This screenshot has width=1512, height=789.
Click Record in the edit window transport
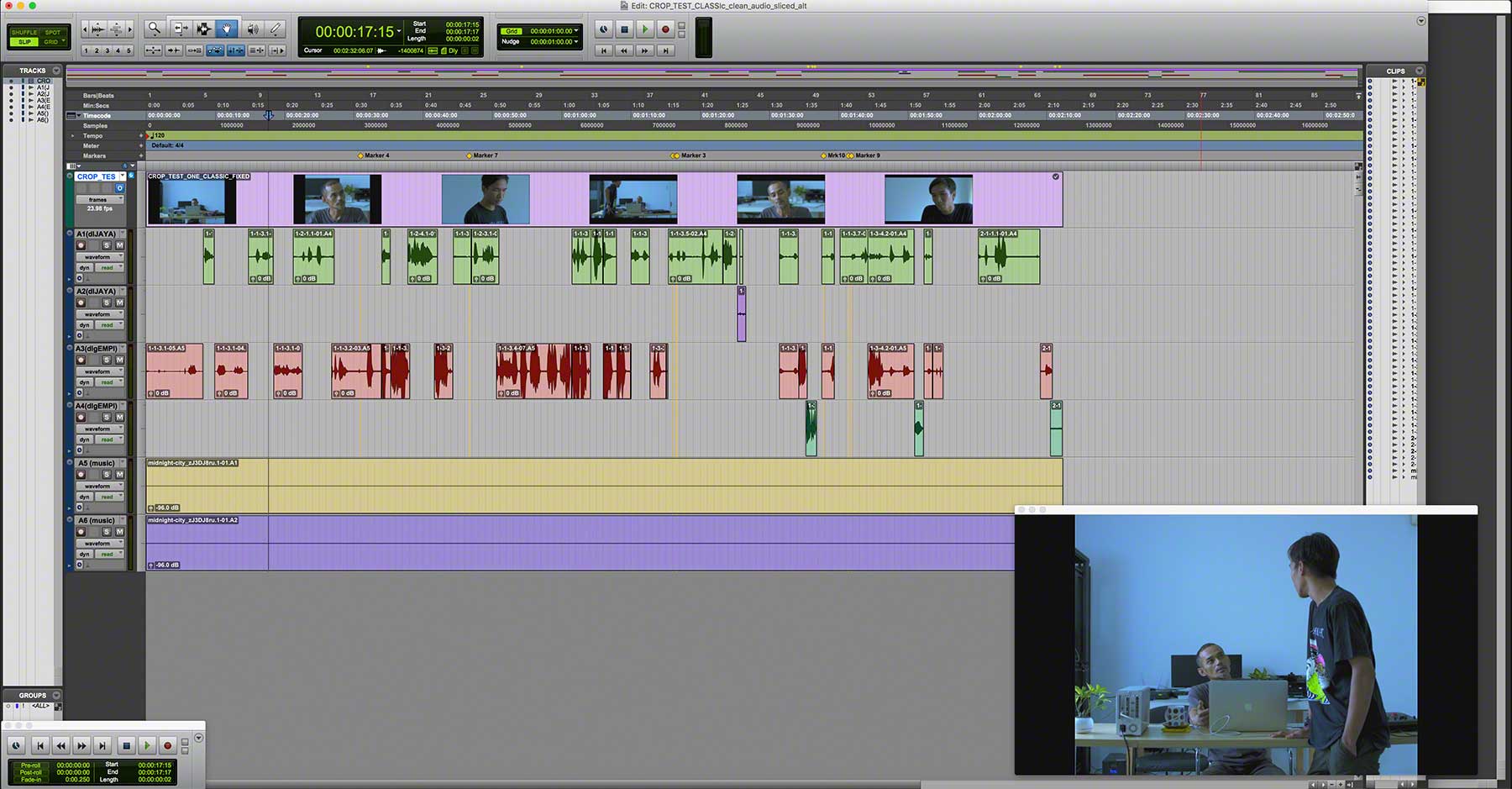coord(665,29)
